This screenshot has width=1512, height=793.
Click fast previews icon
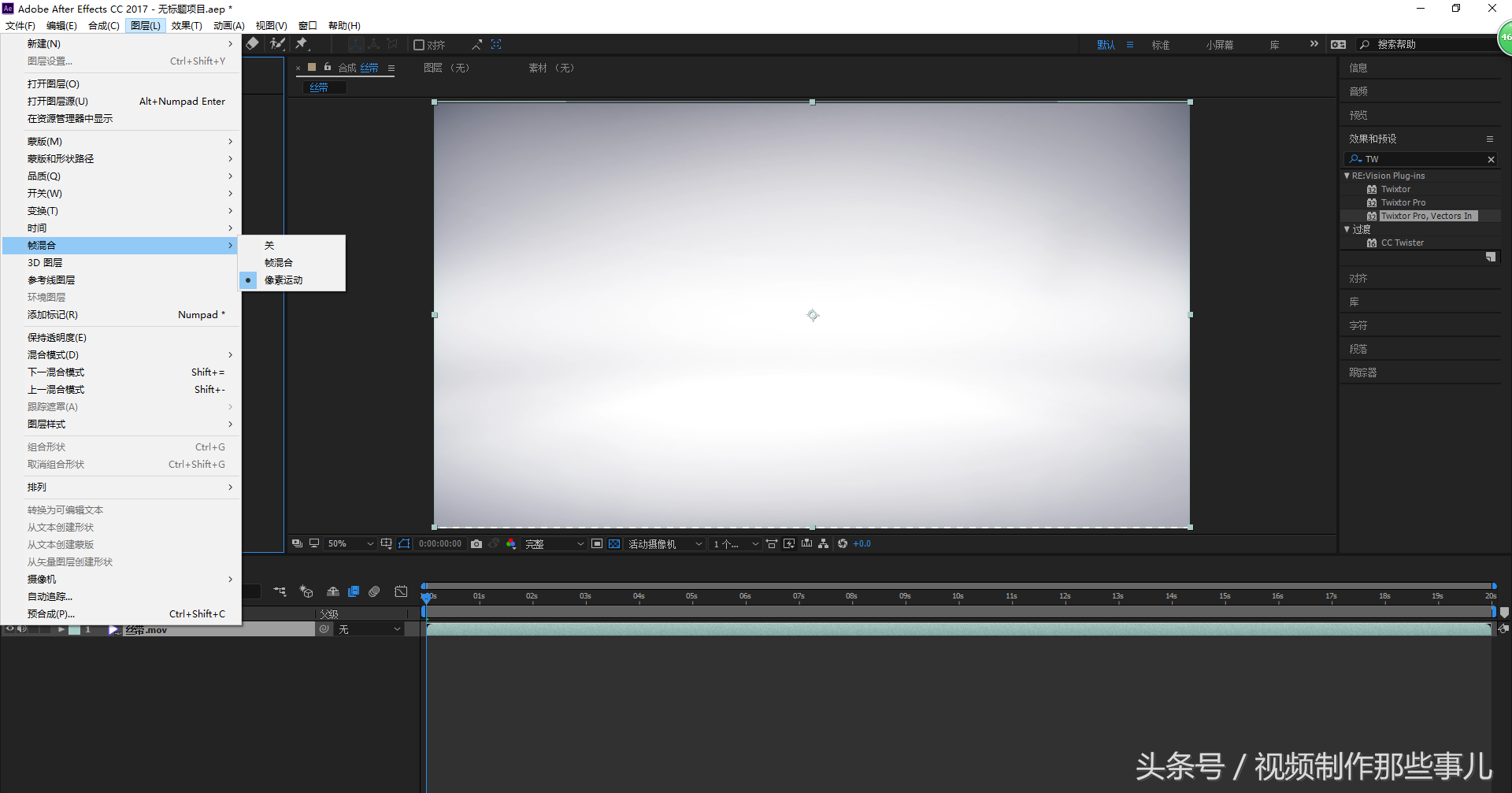pyautogui.click(x=789, y=543)
